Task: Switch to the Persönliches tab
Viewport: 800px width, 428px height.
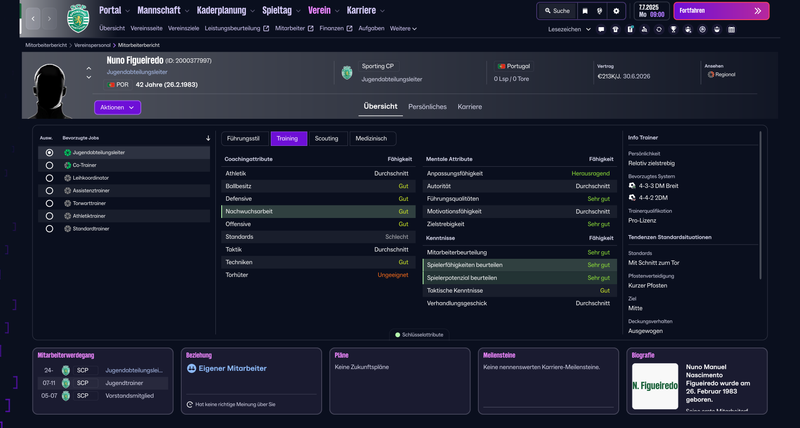Action: tap(427, 107)
